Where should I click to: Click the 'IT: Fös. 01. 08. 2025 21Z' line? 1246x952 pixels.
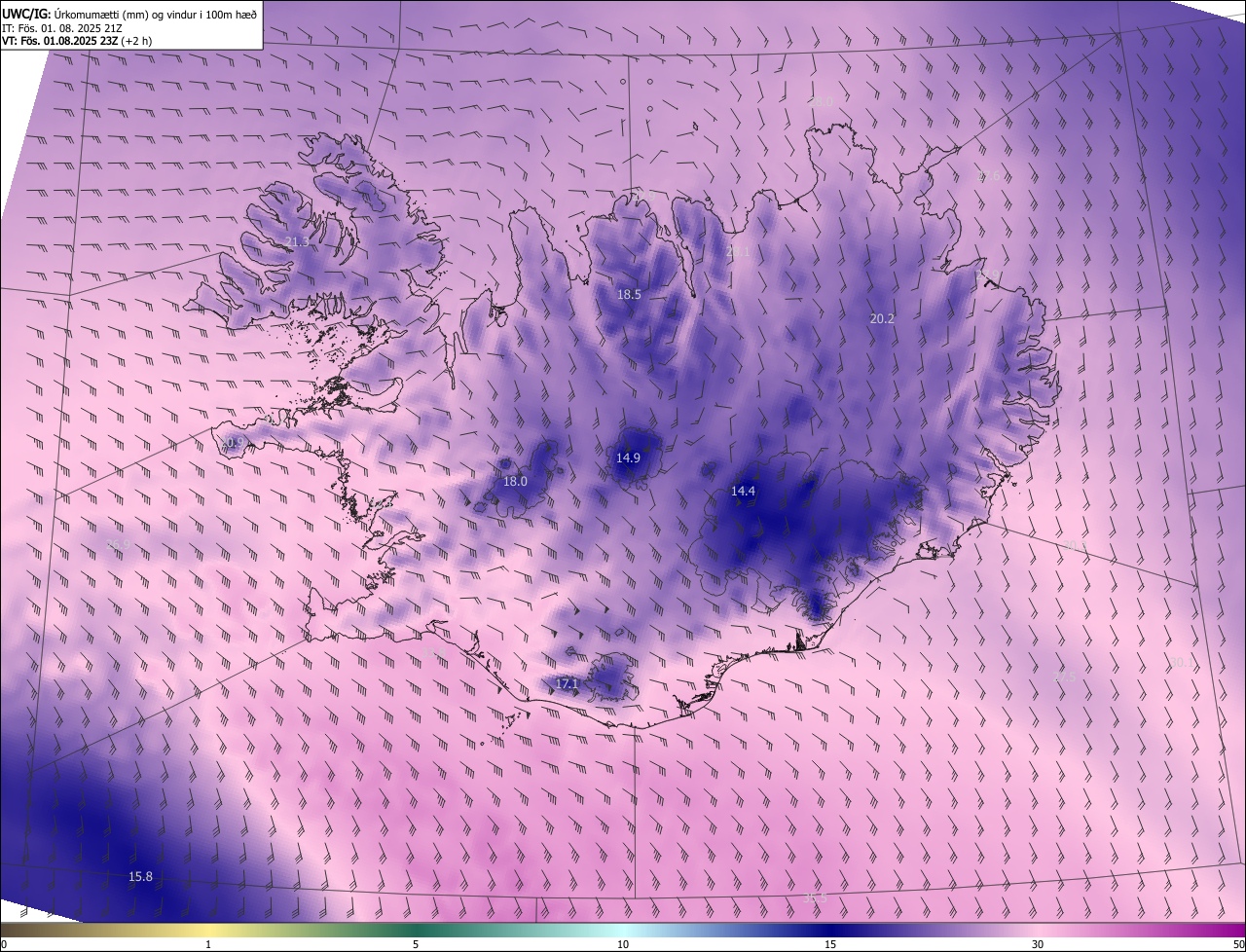point(62,27)
